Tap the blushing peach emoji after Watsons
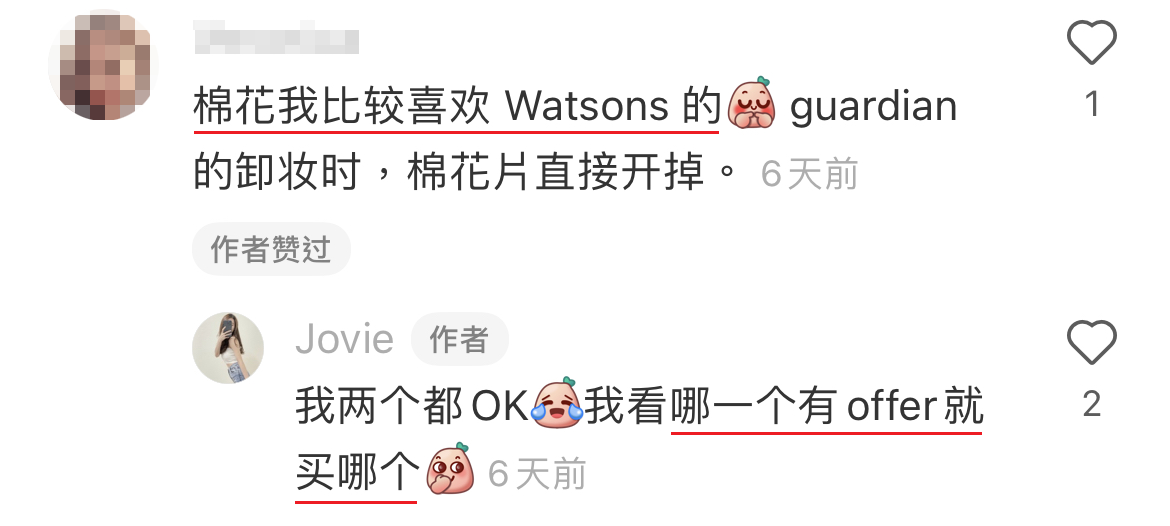The width and height of the screenshot is (1170, 526). 751,103
